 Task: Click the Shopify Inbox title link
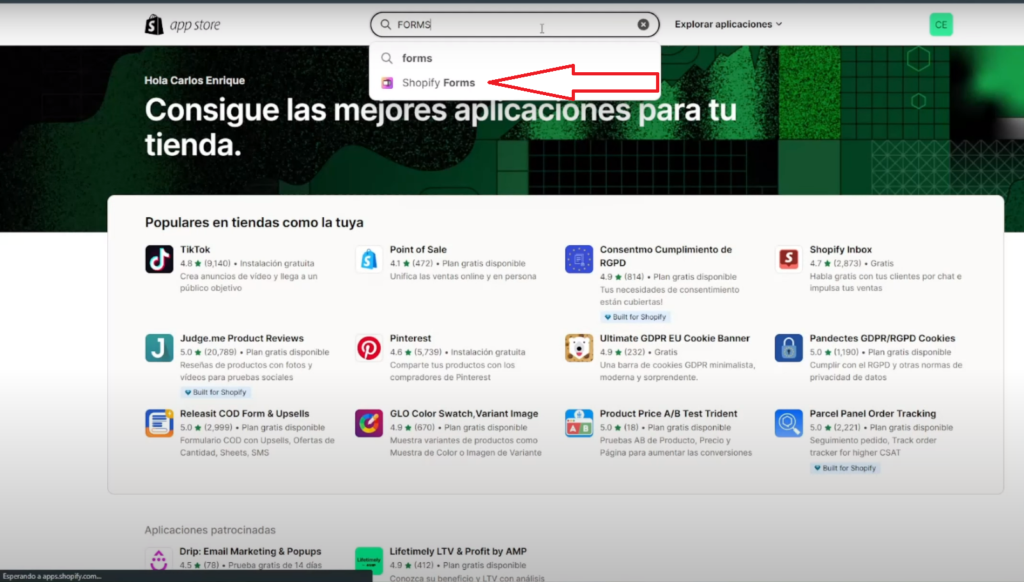tap(840, 250)
